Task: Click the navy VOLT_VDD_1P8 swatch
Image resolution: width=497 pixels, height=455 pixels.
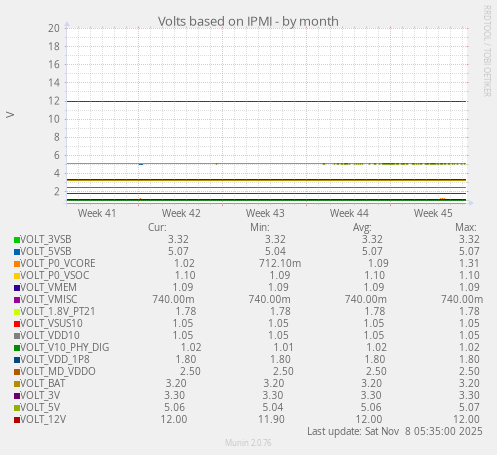Action: pyautogui.click(x=17, y=360)
